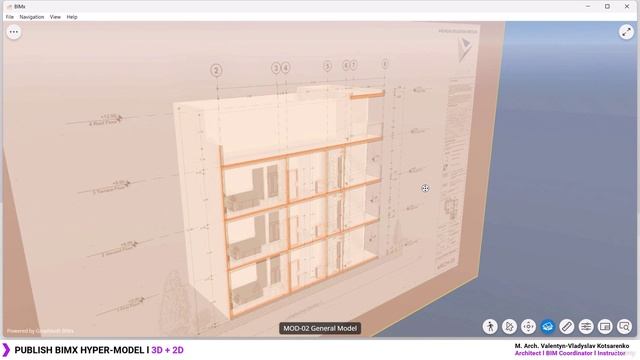Open the search in model icon
The image size is (640, 360).
click(624, 327)
